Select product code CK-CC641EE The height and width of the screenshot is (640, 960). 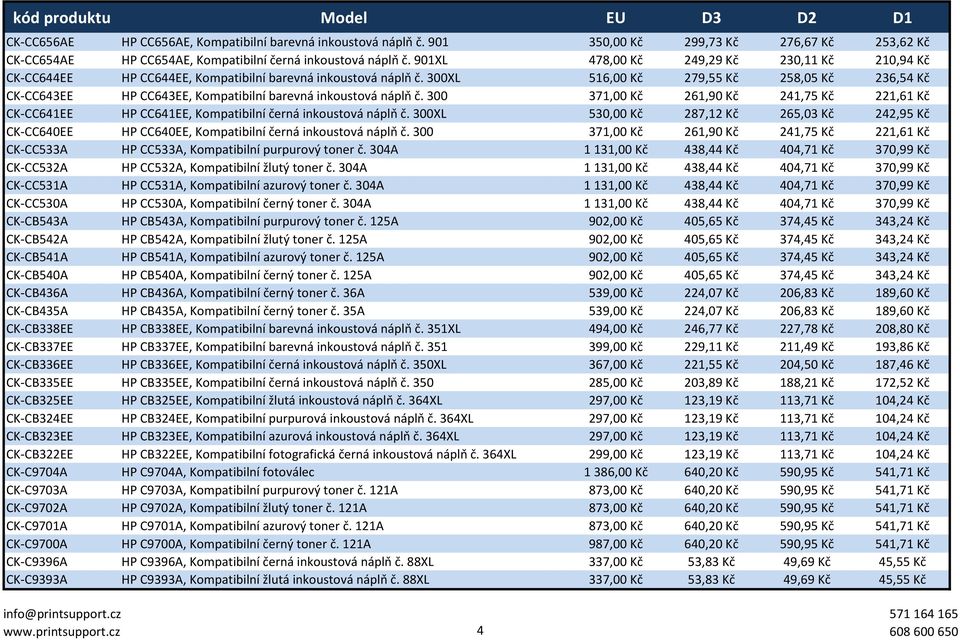click(x=39, y=114)
